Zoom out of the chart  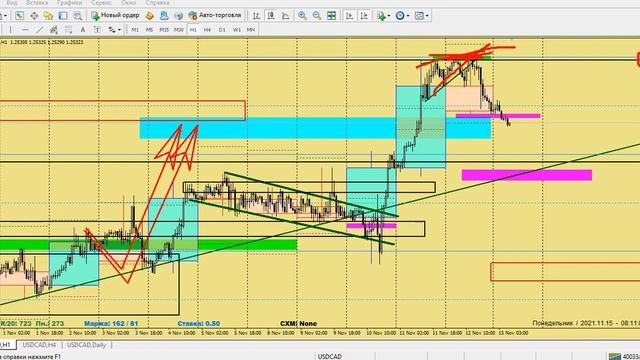click(317, 16)
